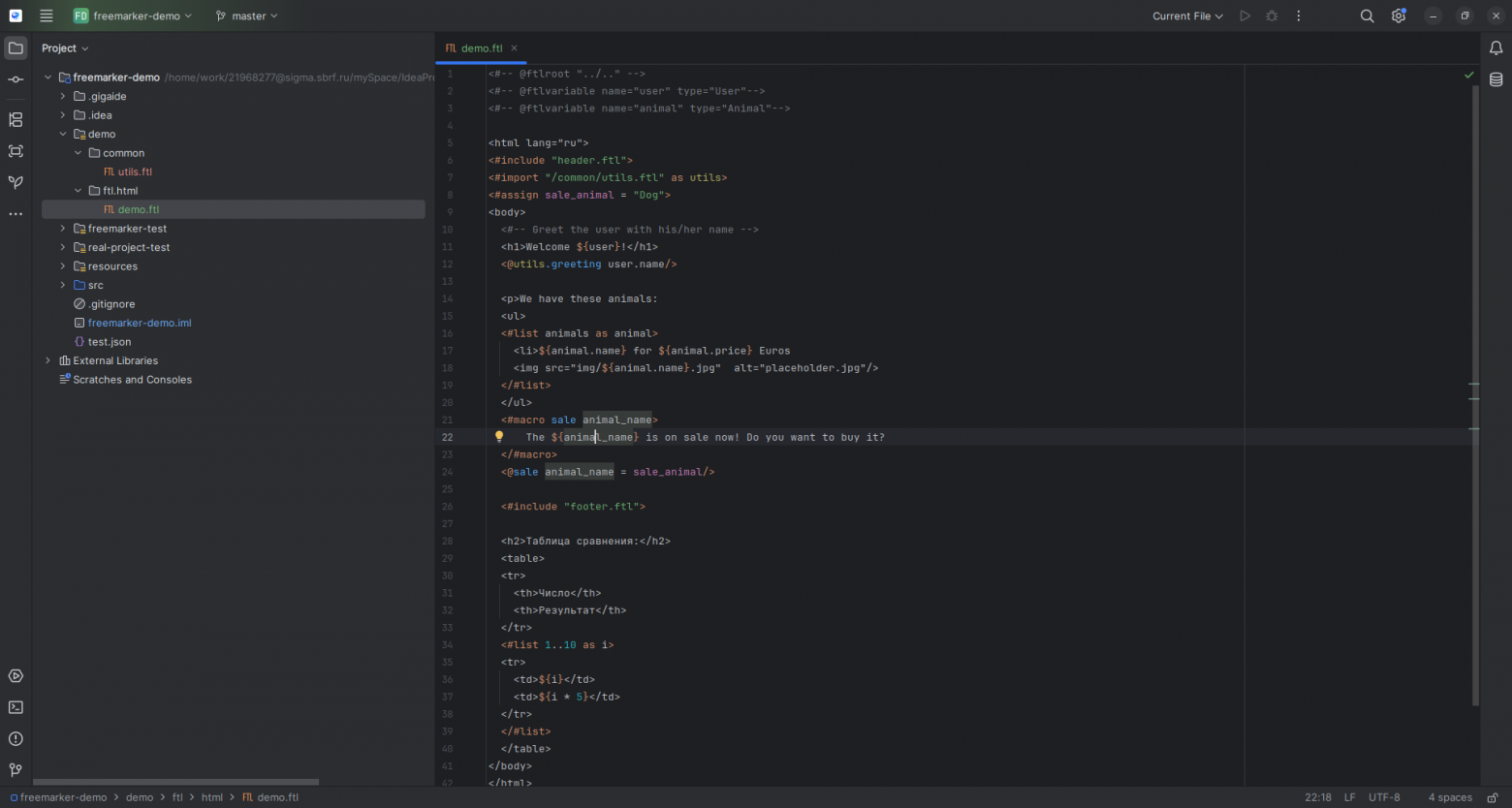This screenshot has height=808, width=1512.
Task: Show the Notifications bell panel
Action: (1496, 47)
